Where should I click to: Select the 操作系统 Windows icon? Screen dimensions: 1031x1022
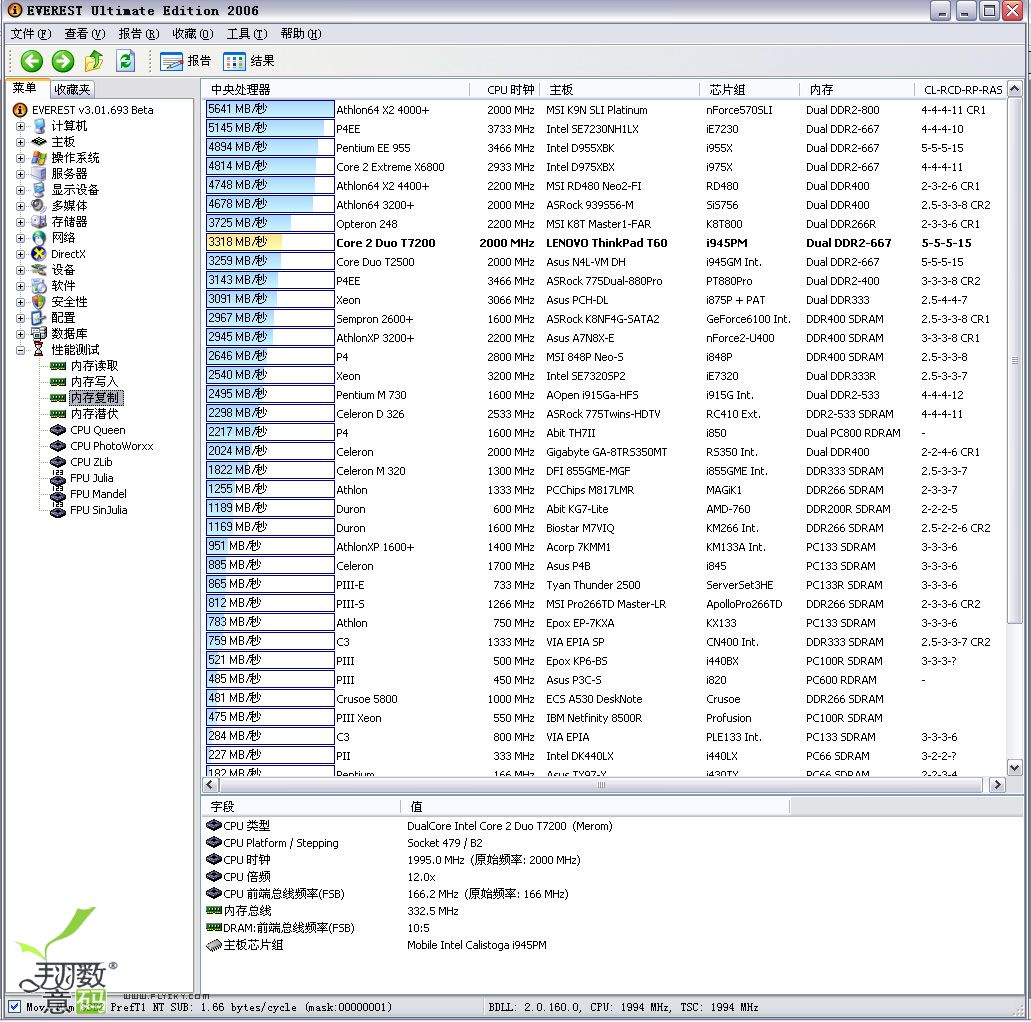click(x=39, y=158)
